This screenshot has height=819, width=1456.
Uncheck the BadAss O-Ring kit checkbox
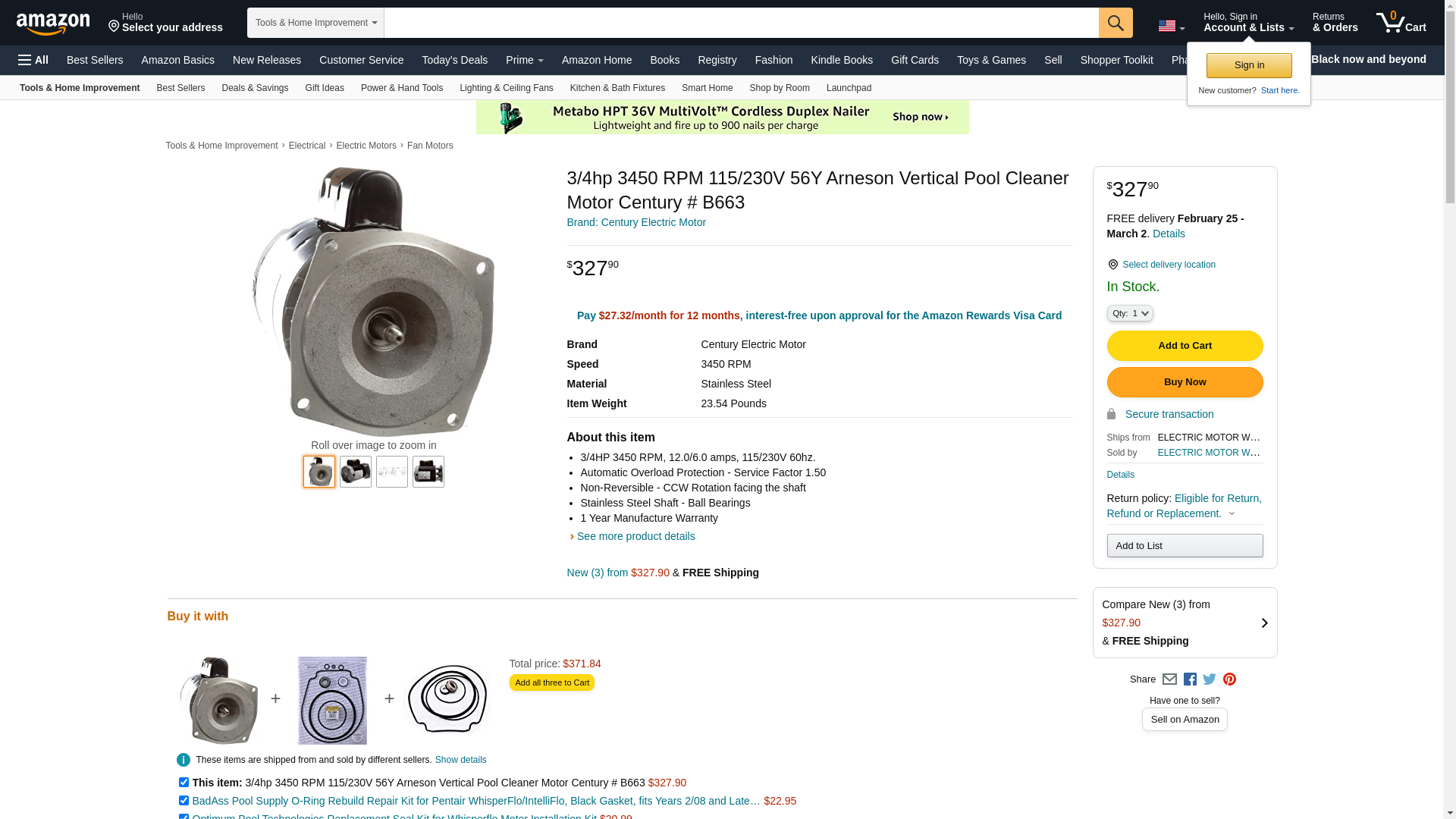click(x=184, y=800)
